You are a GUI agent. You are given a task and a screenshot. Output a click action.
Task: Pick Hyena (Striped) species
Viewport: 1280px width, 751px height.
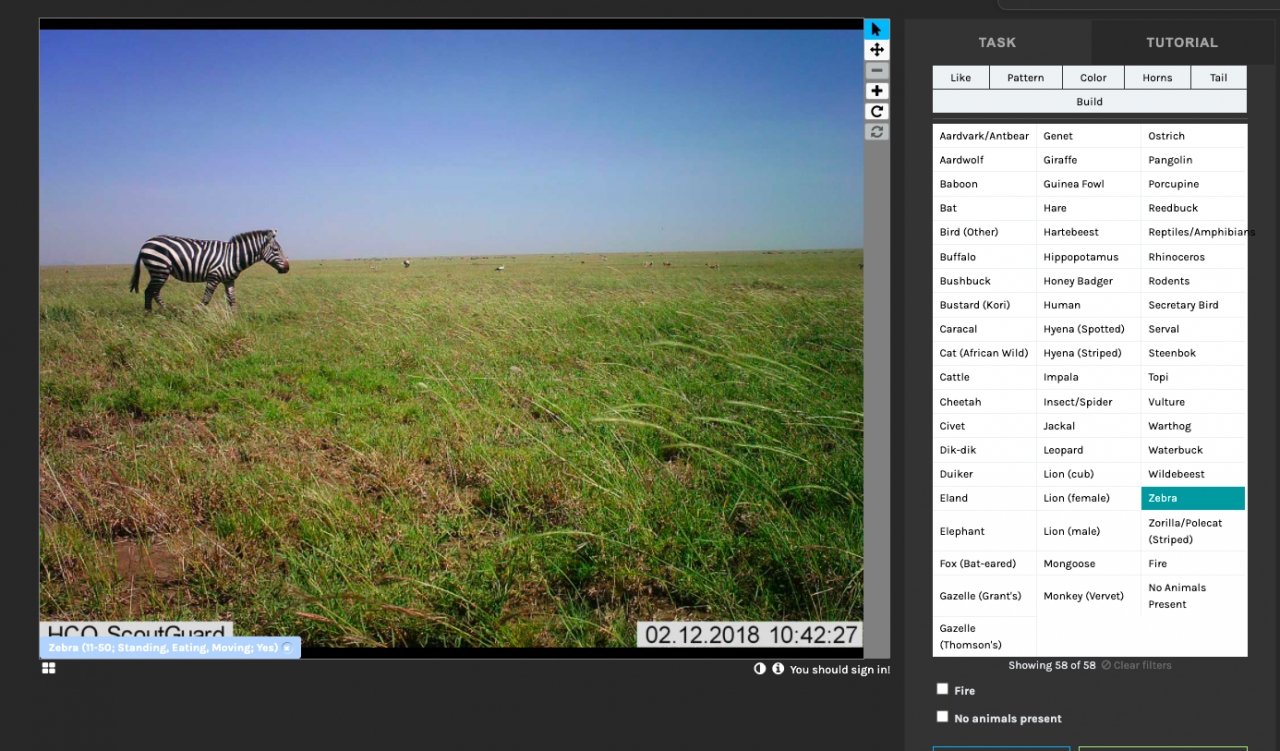(1088, 353)
